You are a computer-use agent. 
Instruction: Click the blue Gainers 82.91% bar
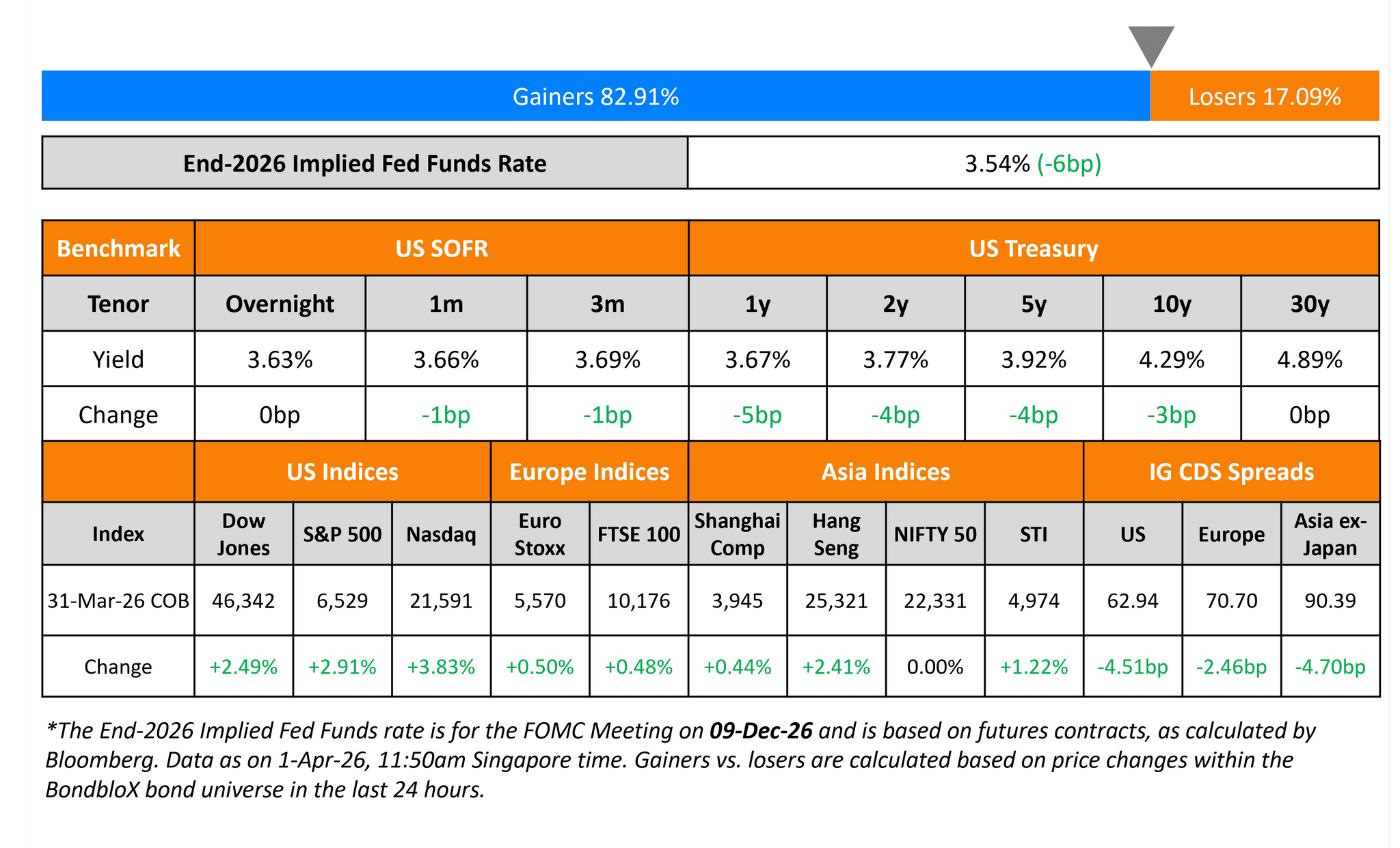pyautogui.click(x=595, y=96)
